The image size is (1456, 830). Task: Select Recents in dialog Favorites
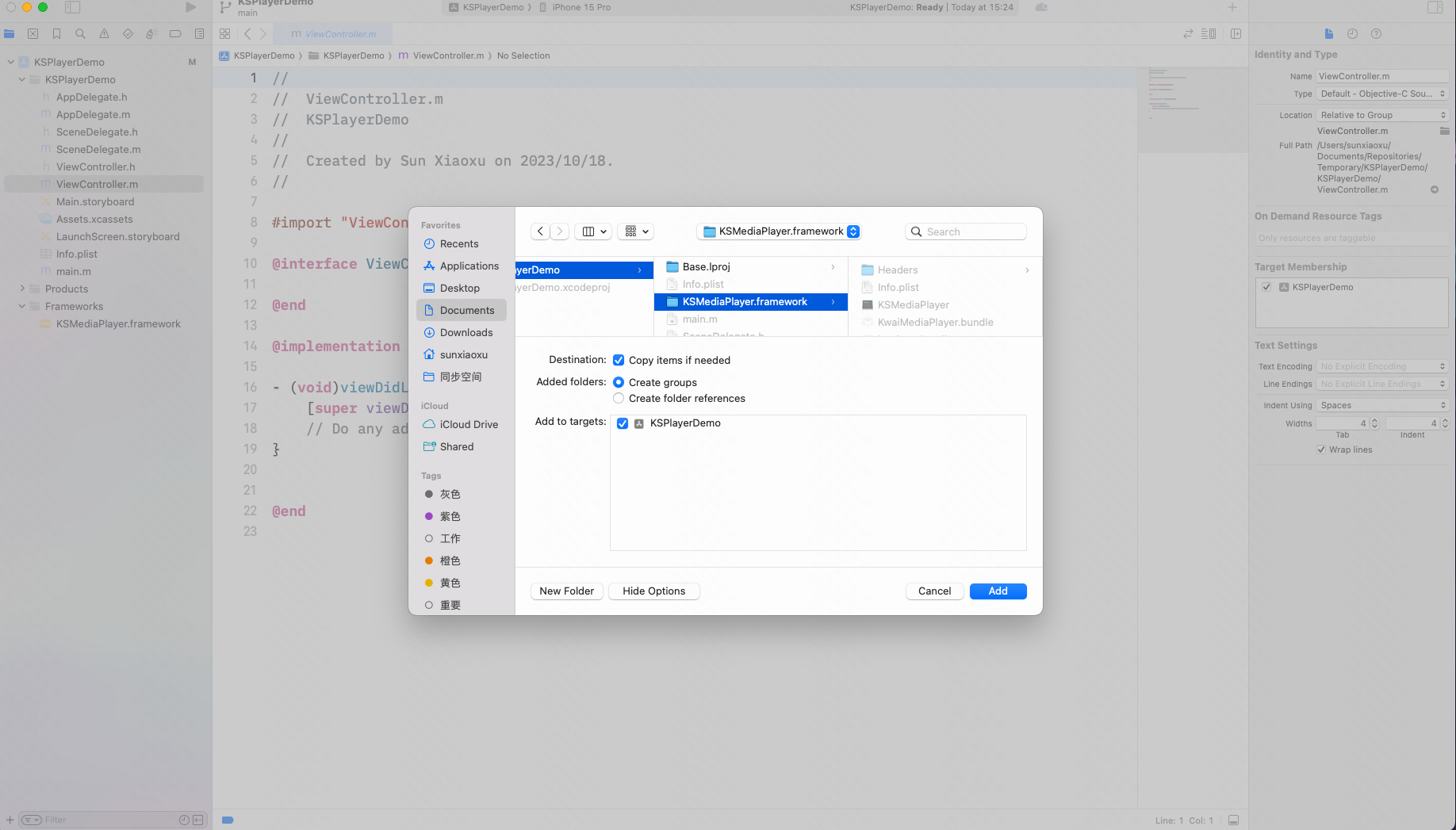(x=461, y=243)
